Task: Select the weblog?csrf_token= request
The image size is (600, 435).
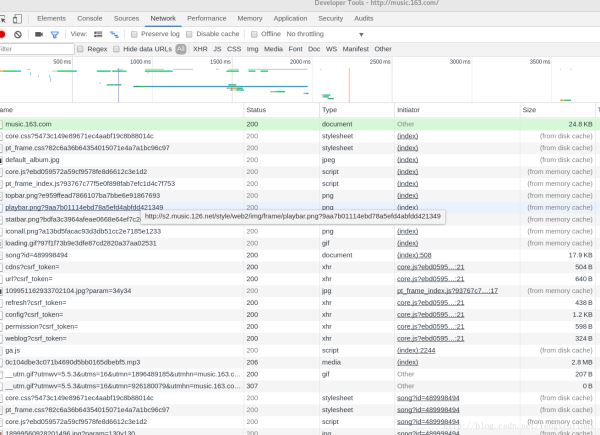Action: tap(298, 339)
